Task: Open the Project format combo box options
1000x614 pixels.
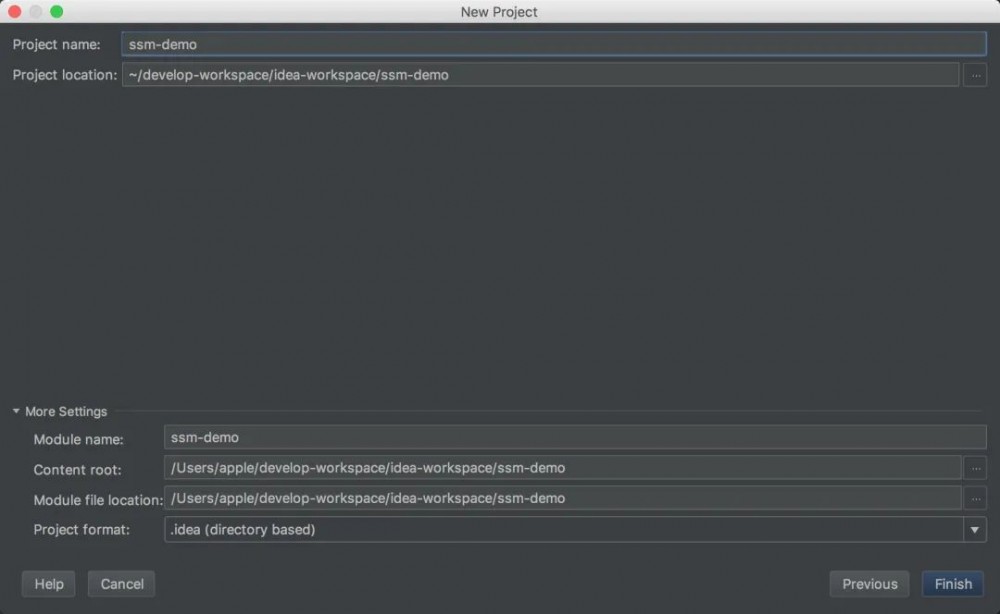Action: (x=975, y=529)
